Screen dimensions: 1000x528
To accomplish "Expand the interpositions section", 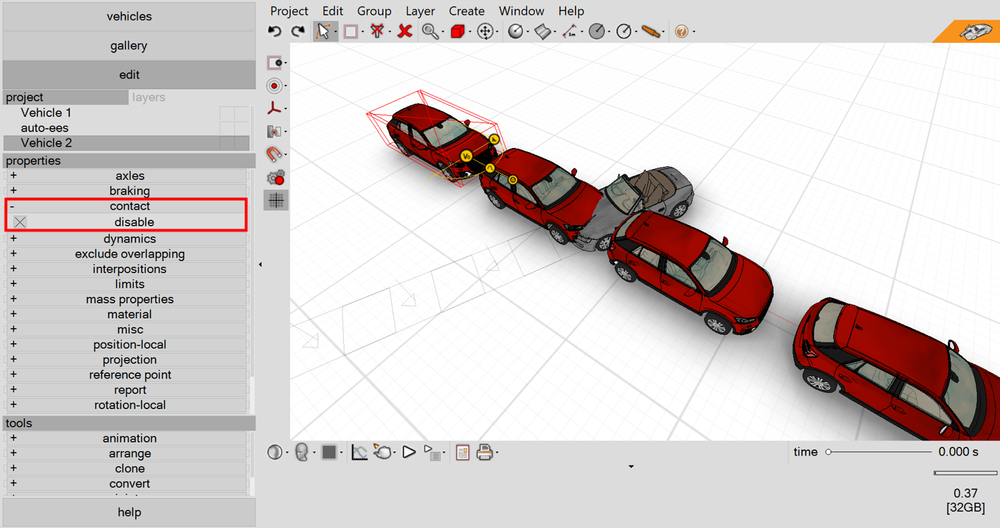I will pyautogui.click(x=13, y=269).
